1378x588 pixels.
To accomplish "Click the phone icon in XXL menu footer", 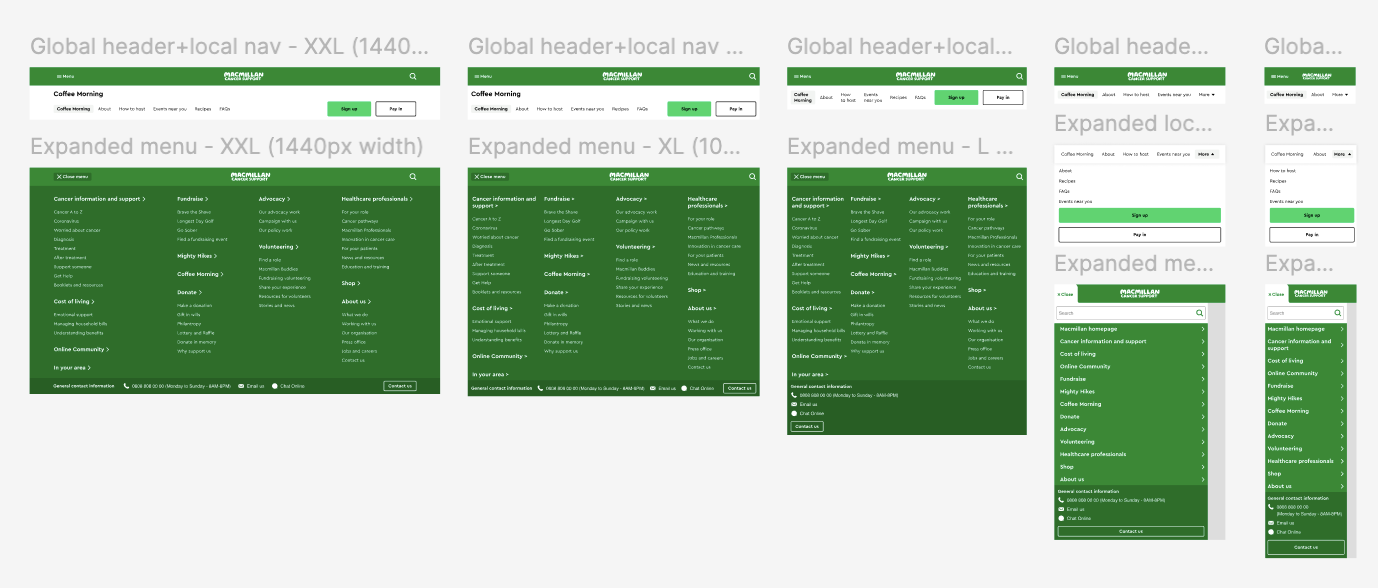I will [127, 386].
